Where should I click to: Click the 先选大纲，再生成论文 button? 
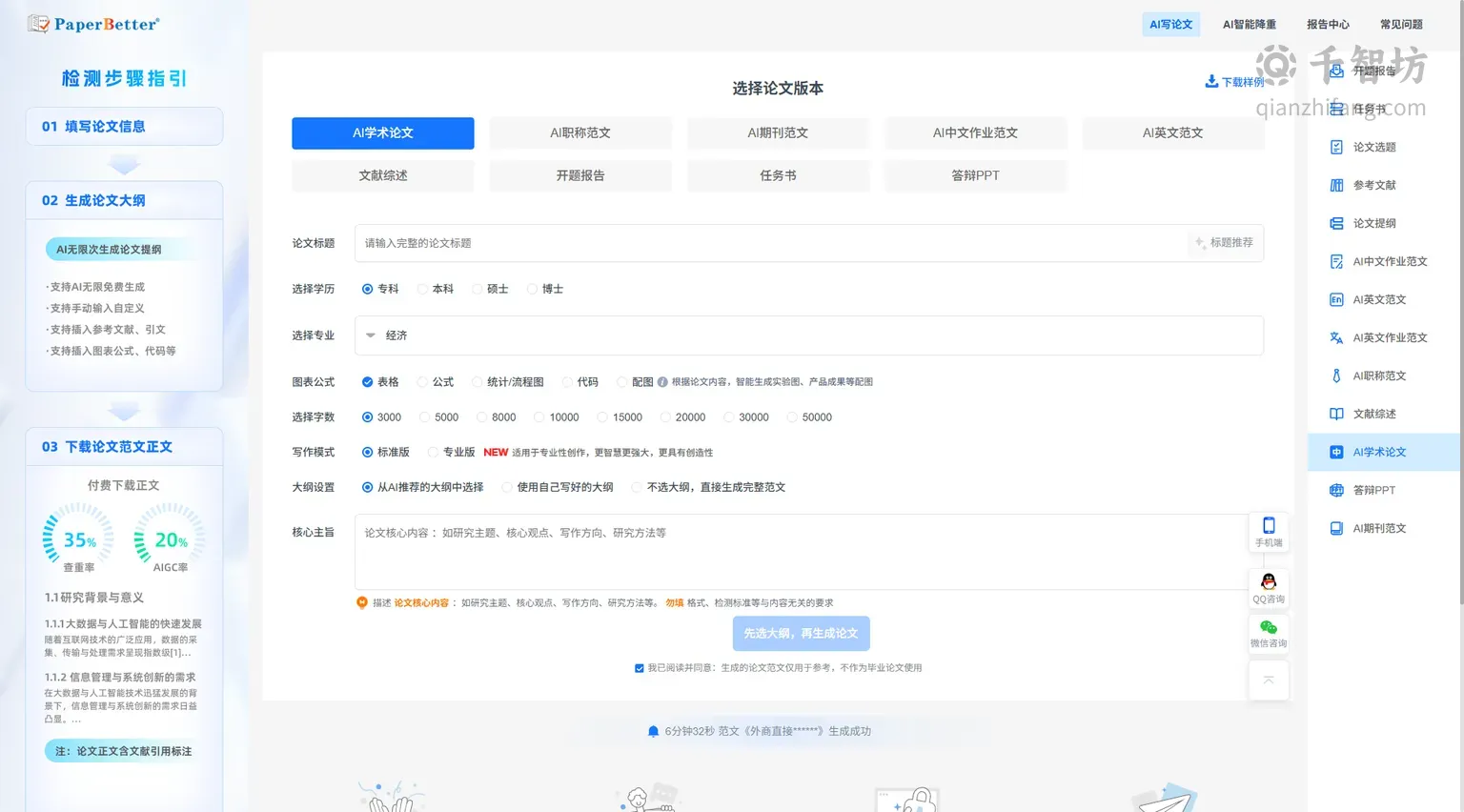(801, 634)
